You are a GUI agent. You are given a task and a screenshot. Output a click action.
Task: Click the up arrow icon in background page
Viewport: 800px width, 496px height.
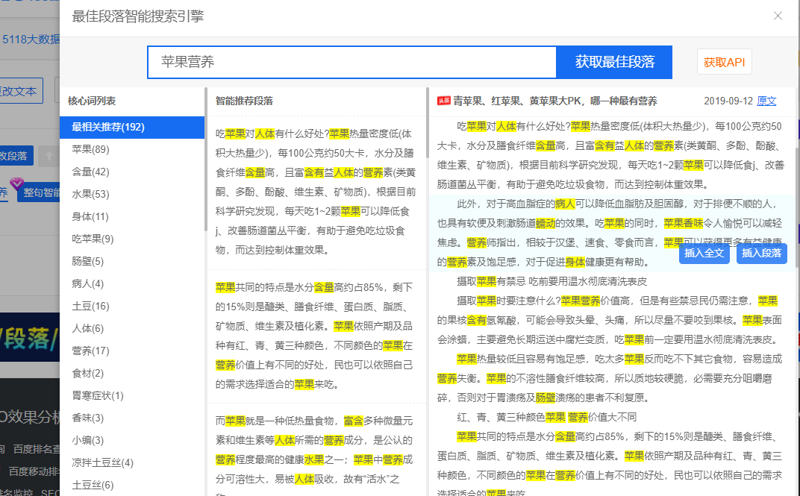pyautogui.click(x=49, y=156)
